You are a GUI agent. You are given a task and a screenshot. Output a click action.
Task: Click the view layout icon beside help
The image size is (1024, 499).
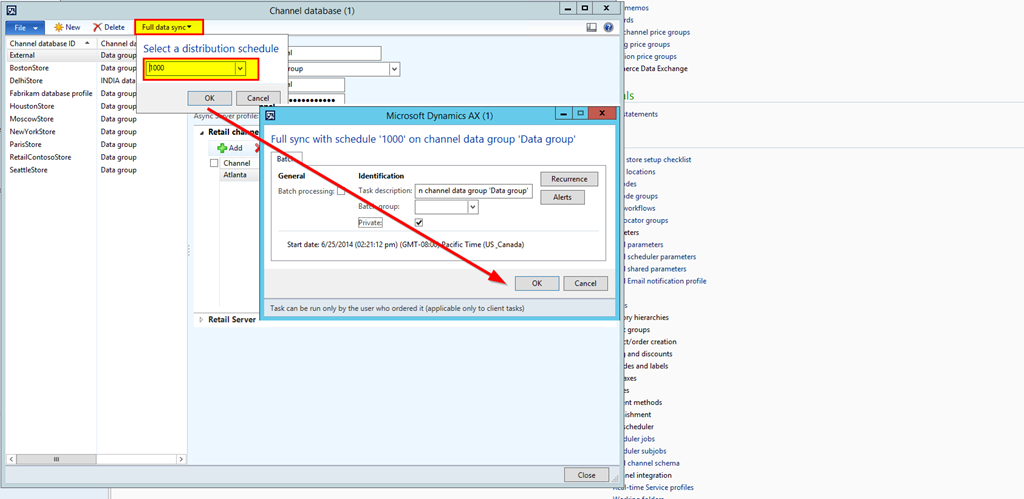point(592,27)
